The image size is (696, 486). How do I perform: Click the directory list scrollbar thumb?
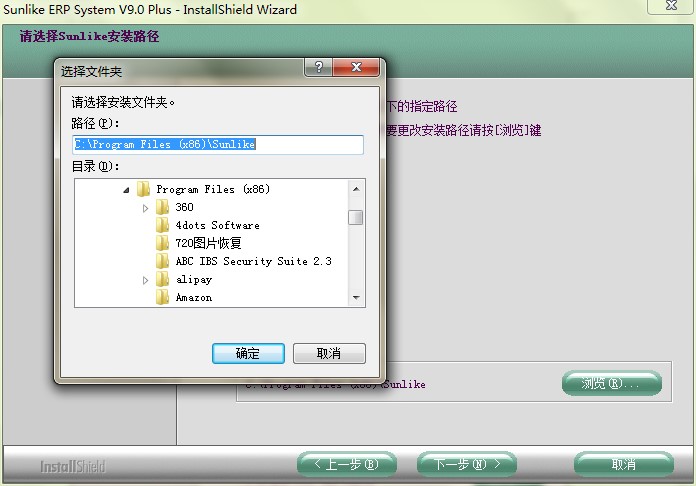(x=356, y=217)
